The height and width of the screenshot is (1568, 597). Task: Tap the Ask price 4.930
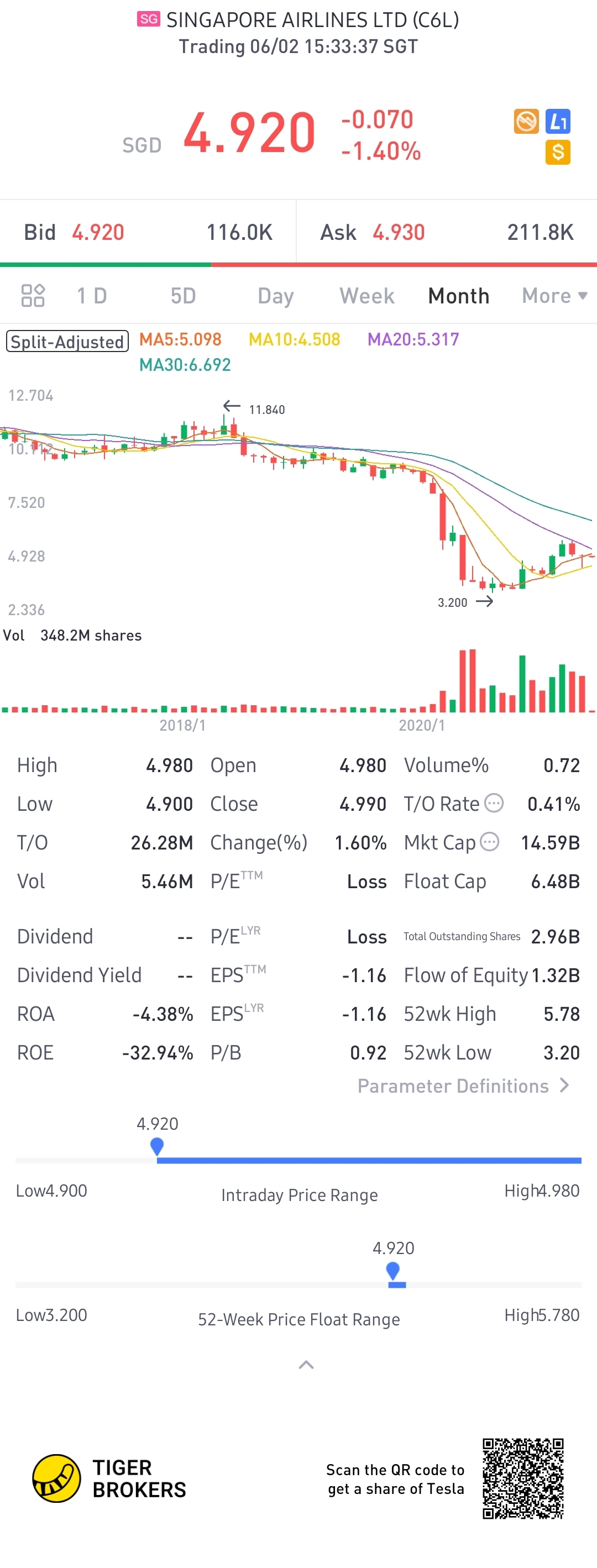399,233
